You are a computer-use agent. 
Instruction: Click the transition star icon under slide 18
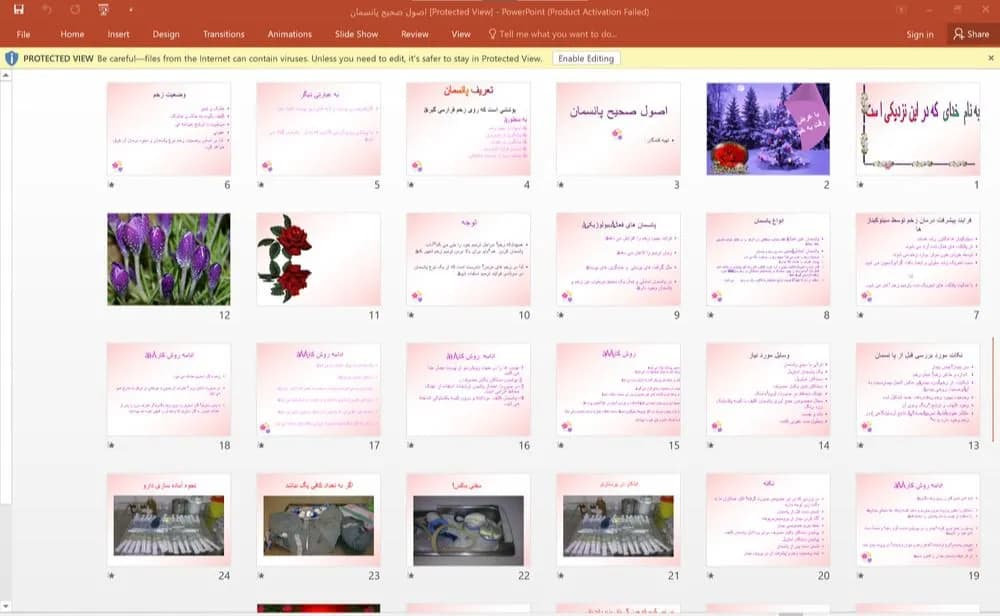[111, 445]
